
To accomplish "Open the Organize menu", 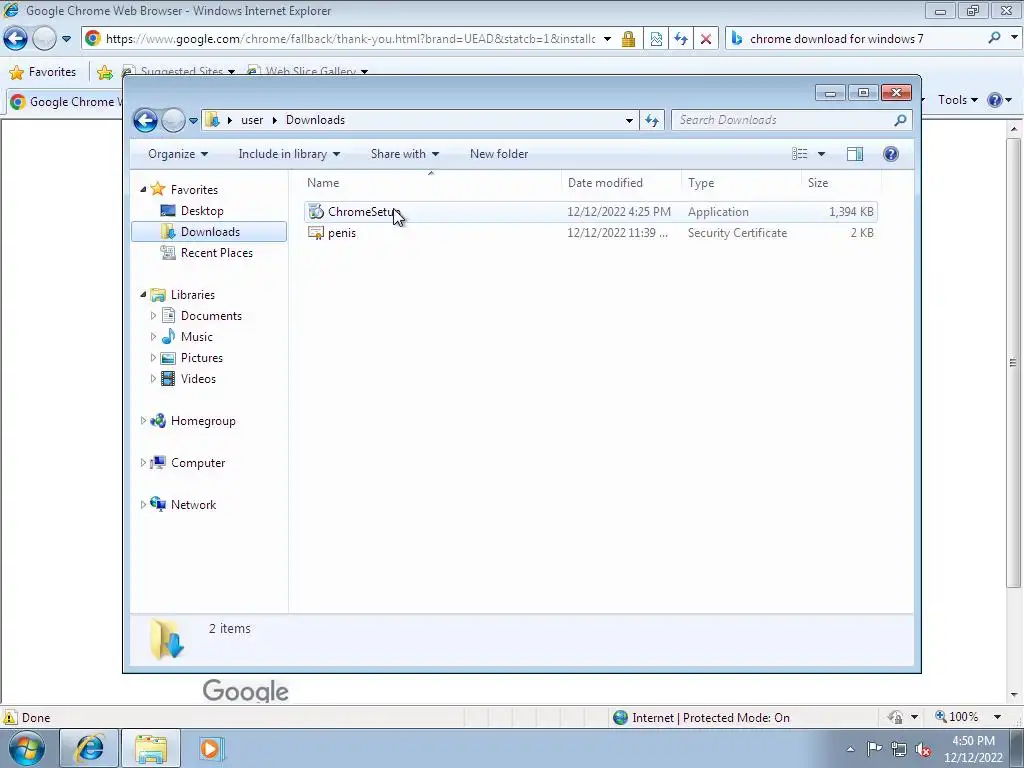I will tap(178, 154).
